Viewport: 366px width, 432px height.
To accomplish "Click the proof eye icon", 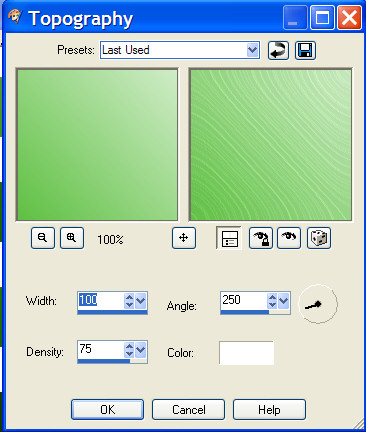I will [289, 238].
